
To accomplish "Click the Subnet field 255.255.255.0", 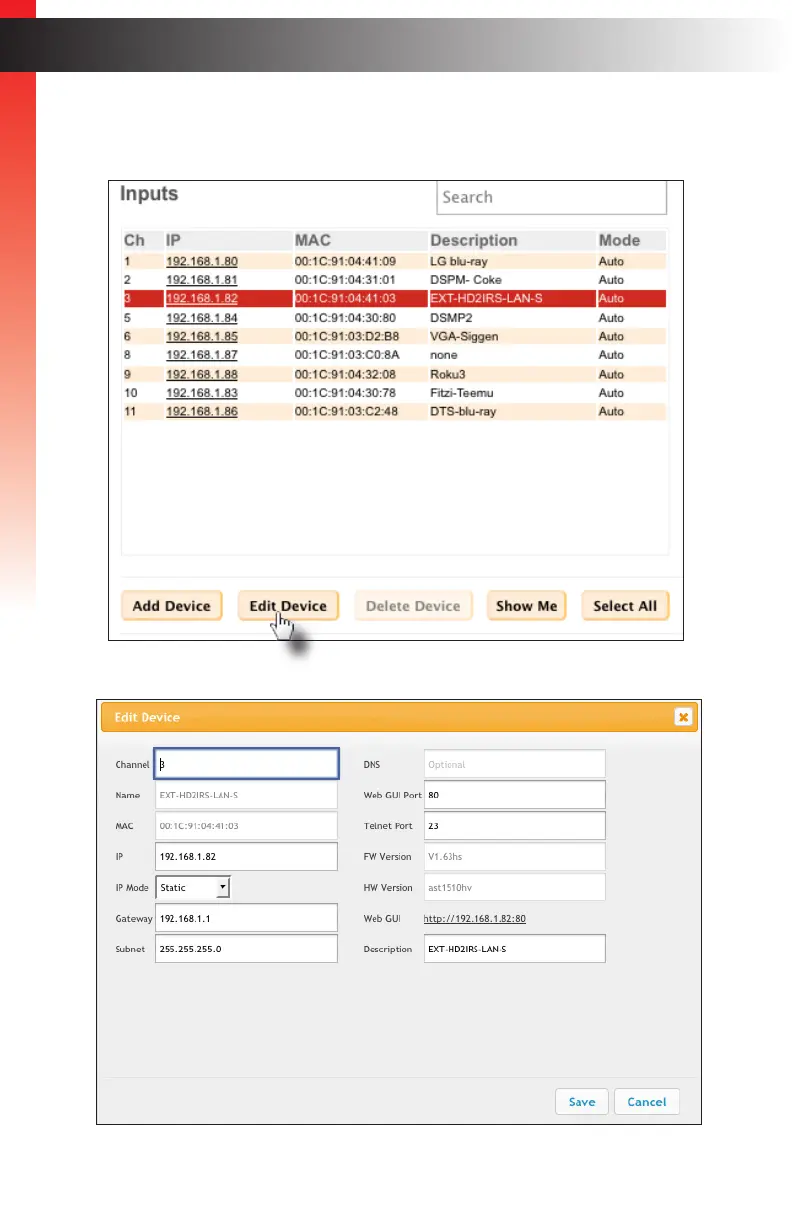I will [246, 949].
